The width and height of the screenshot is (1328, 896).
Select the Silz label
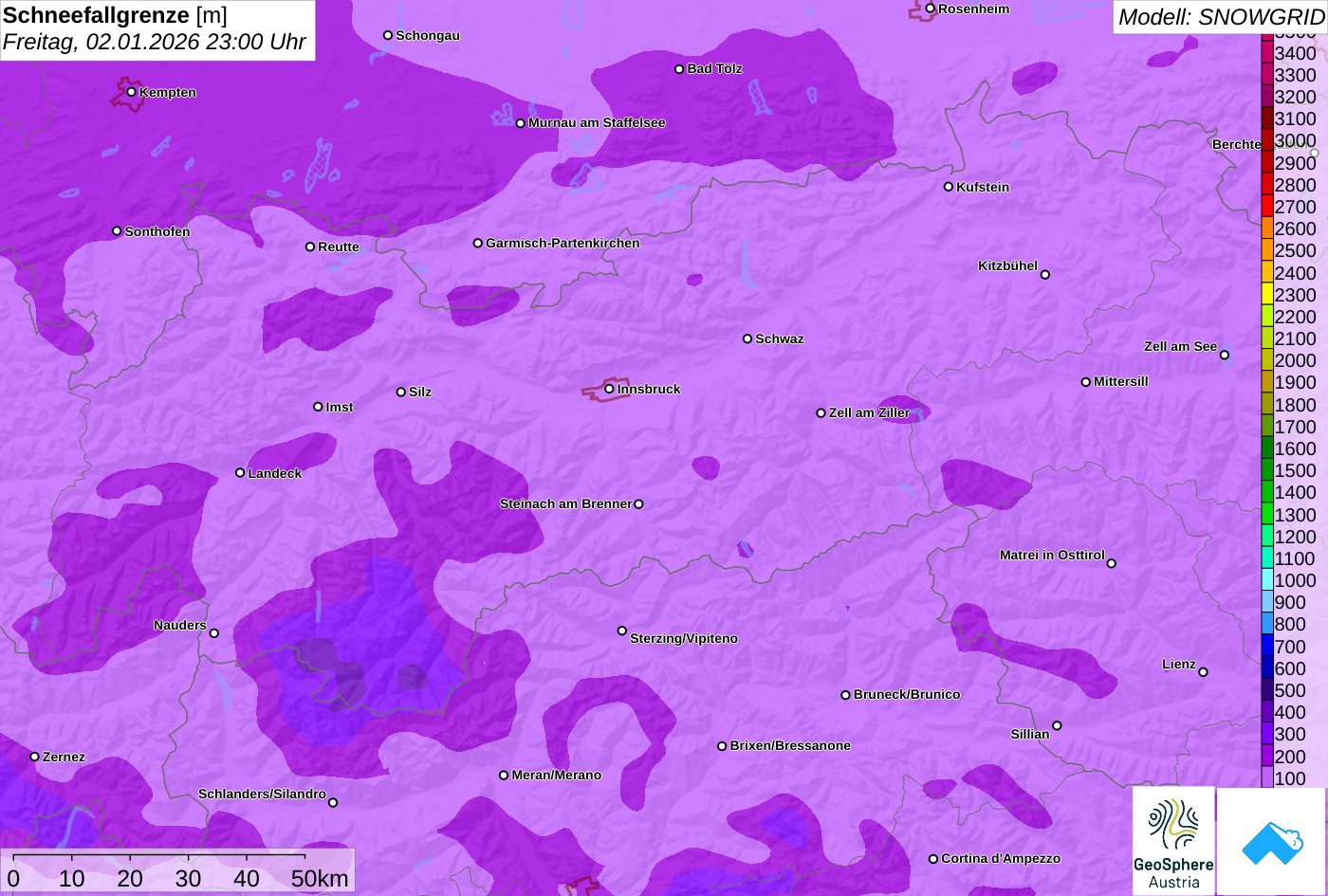[x=420, y=392]
